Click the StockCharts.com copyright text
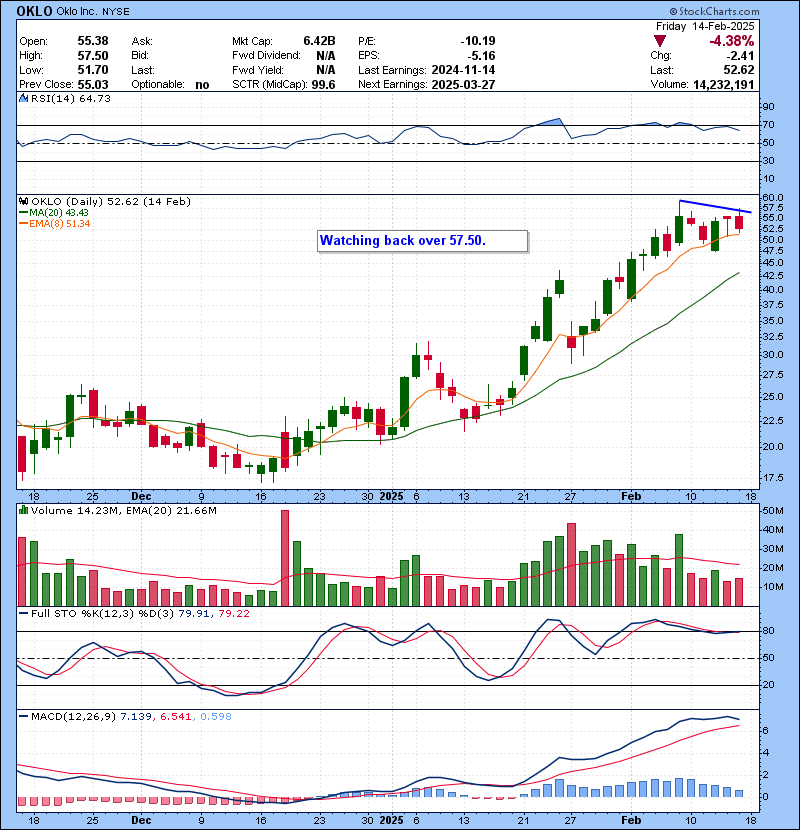This screenshot has width=800, height=830. 714,11
